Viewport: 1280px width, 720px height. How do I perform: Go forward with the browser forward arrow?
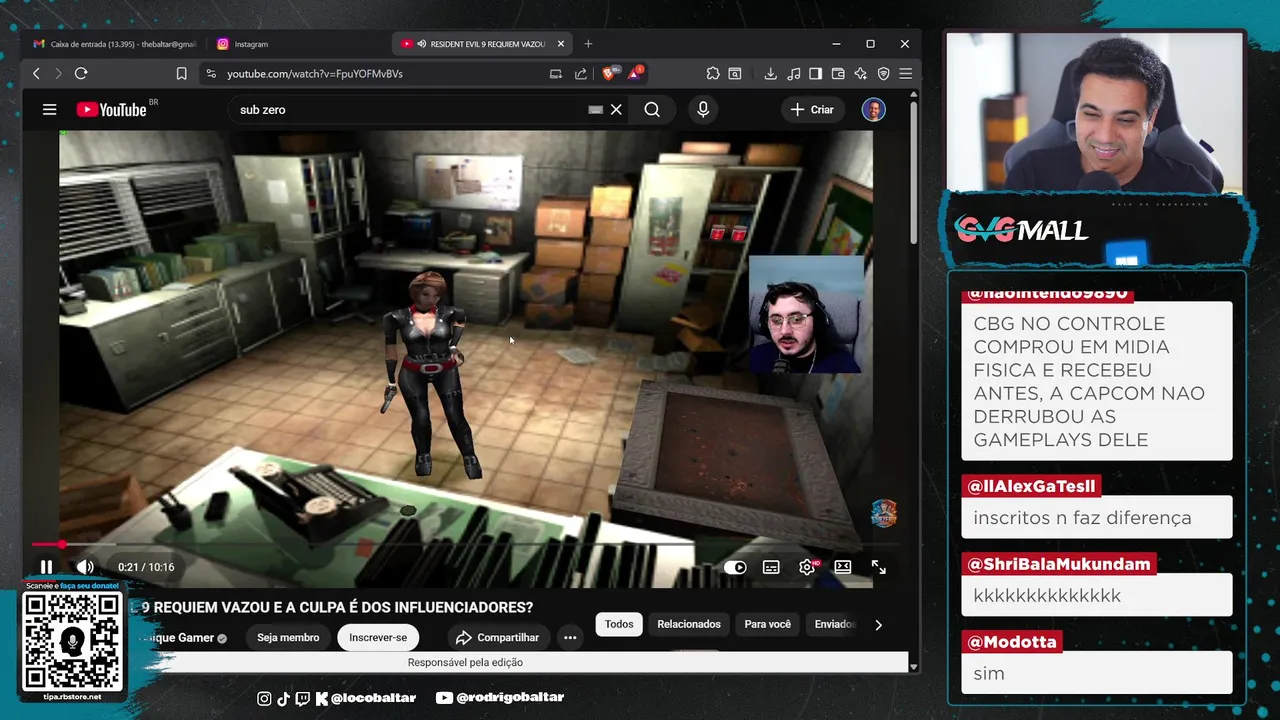coord(58,73)
